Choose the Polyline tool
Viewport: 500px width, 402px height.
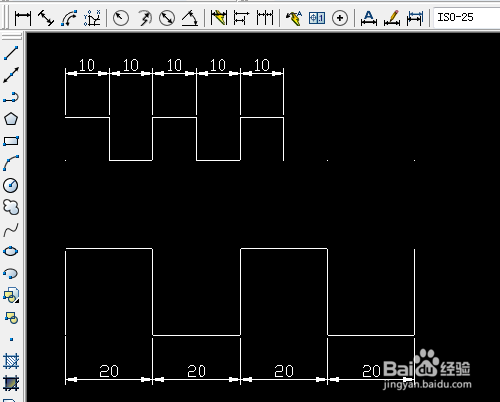pyautogui.click(x=11, y=97)
